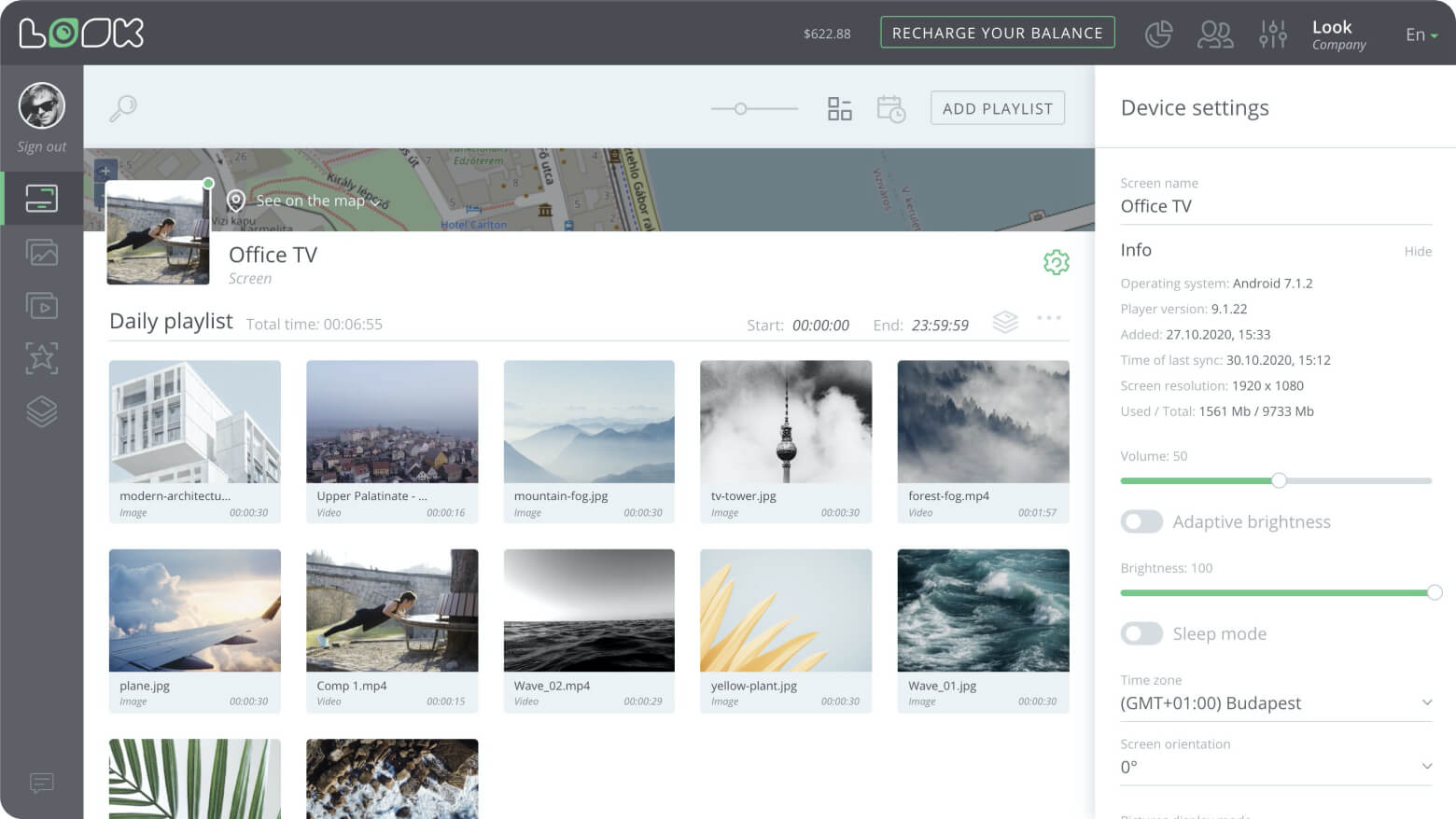Screen dimensions: 1456x819
Task: Click the $622.88 balance amount
Action: pyautogui.click(x=827, y=34)
